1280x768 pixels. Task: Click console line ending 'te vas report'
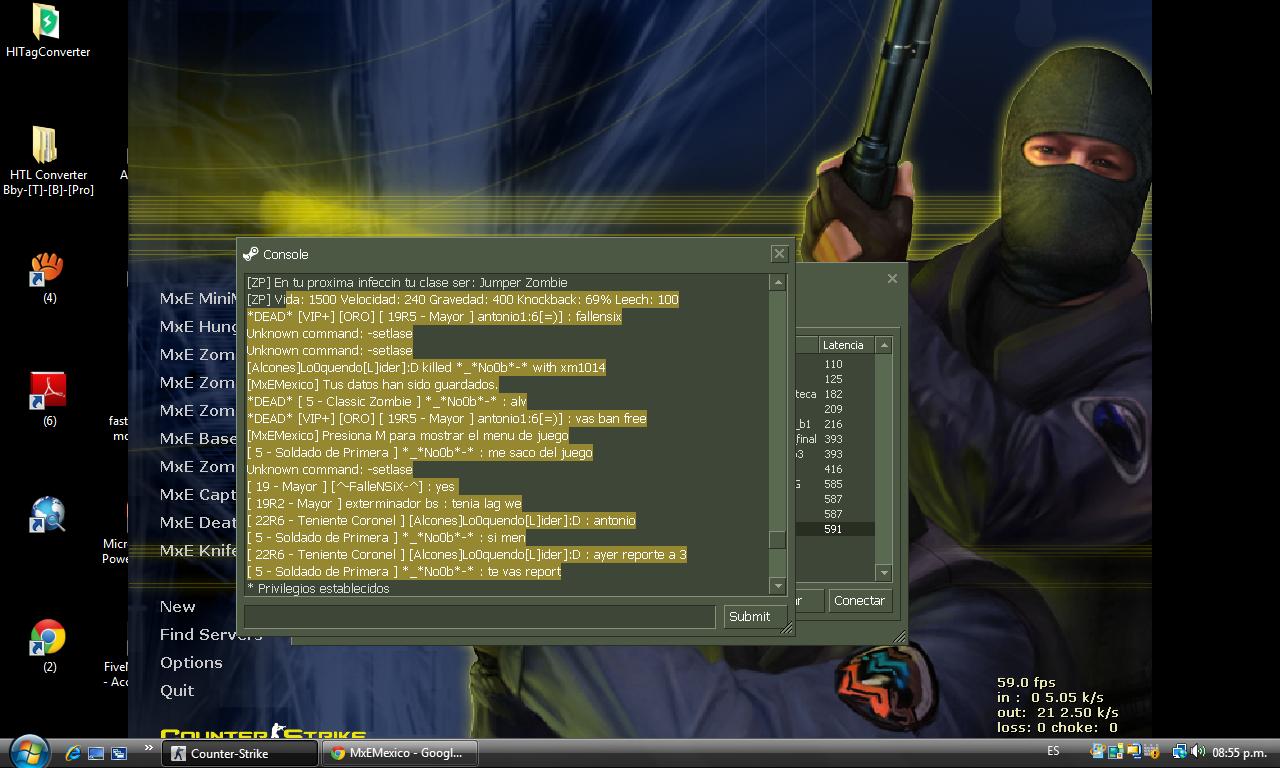click(x=404, y=571)
